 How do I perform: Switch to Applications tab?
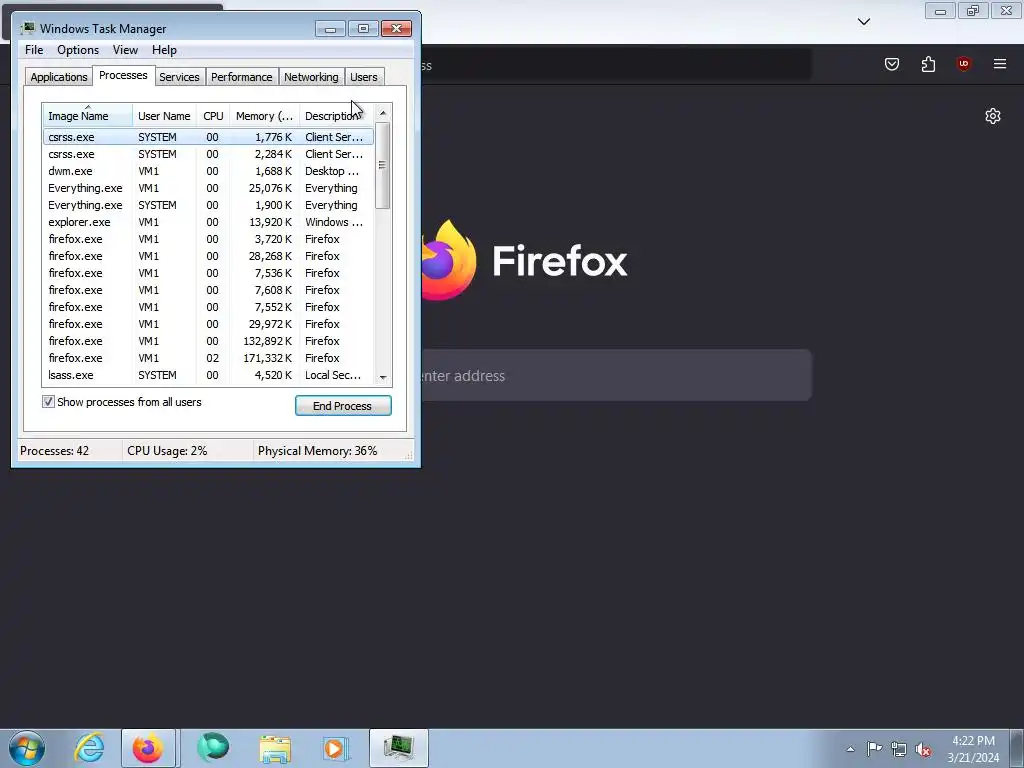[59, 77]
